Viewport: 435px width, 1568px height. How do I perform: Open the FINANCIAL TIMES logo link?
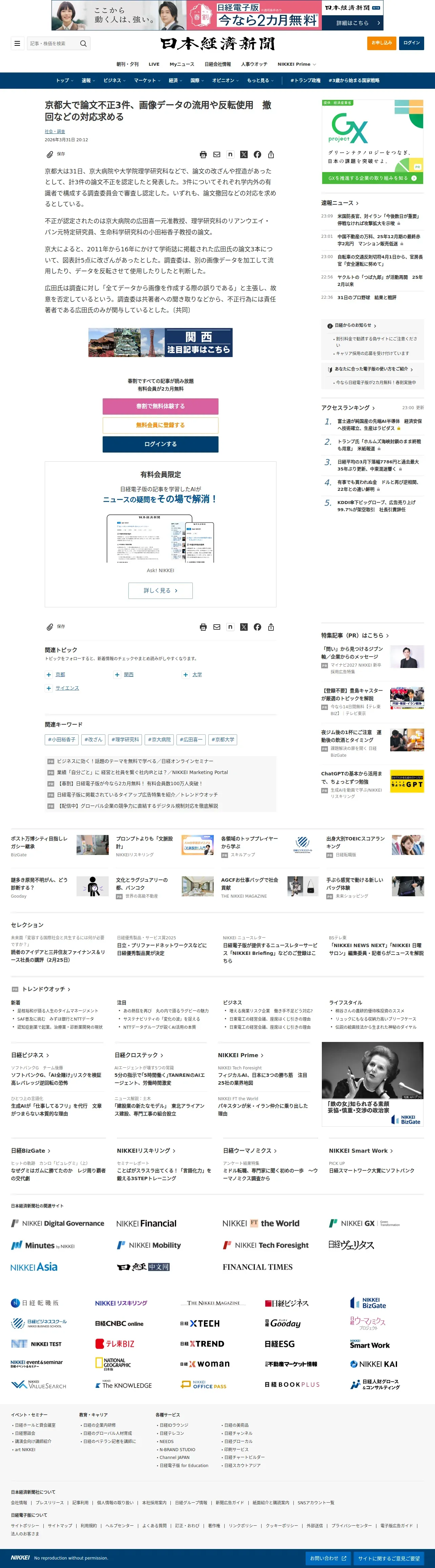point(257,1267)
